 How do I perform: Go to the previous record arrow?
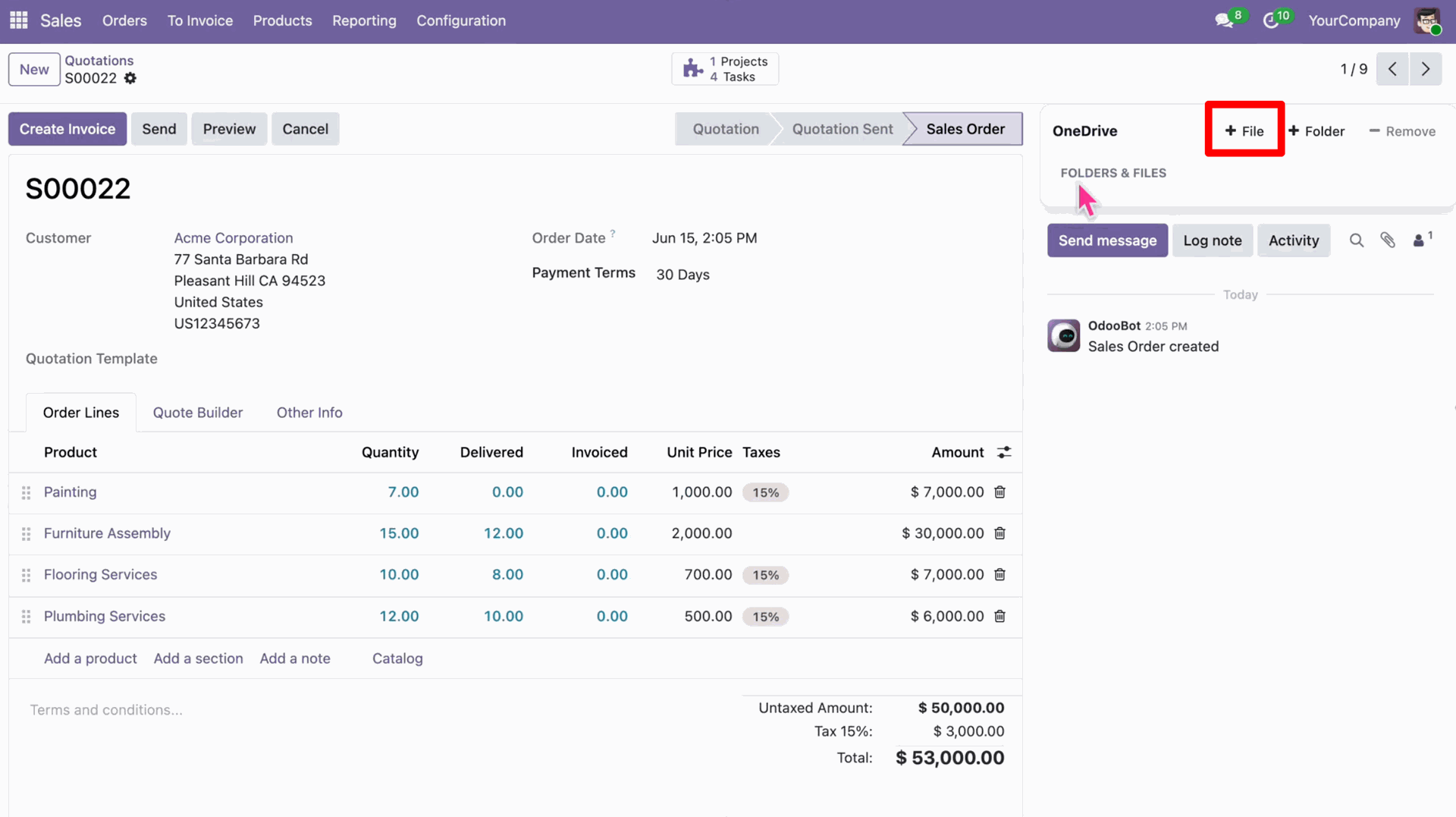tap(1392, 69)
